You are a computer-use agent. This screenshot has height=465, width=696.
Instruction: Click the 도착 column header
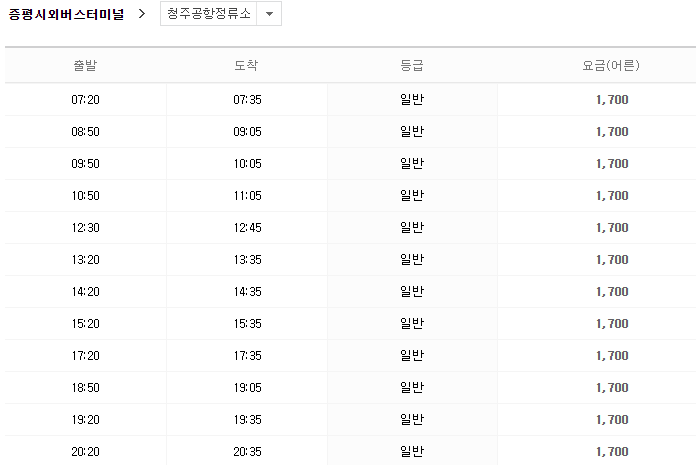(x=246, y=65)
